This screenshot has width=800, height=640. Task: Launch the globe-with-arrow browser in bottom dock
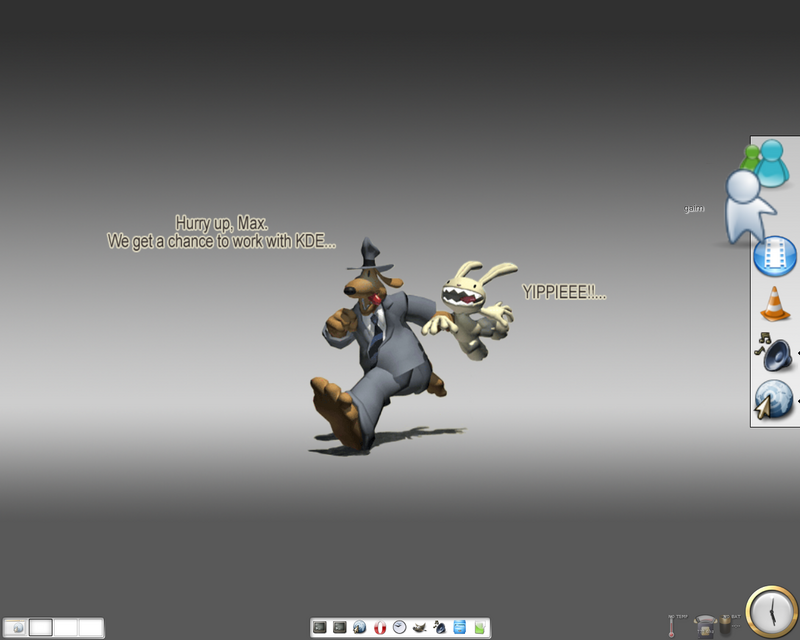pyautogui.click(x=360, y=627)
